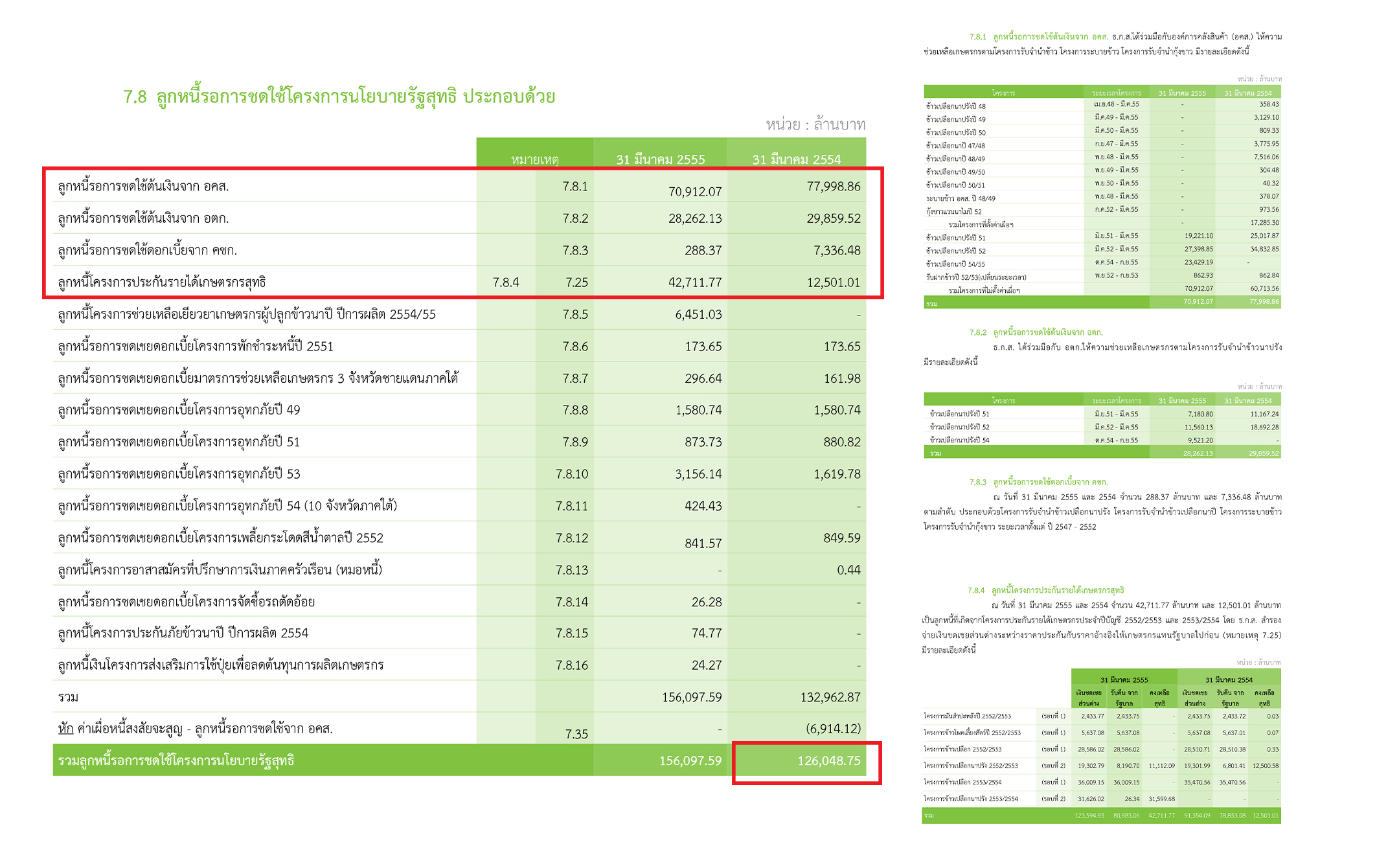
Task: Click the 31 มีนาคม 2555 column header
Action: (660, 159)
